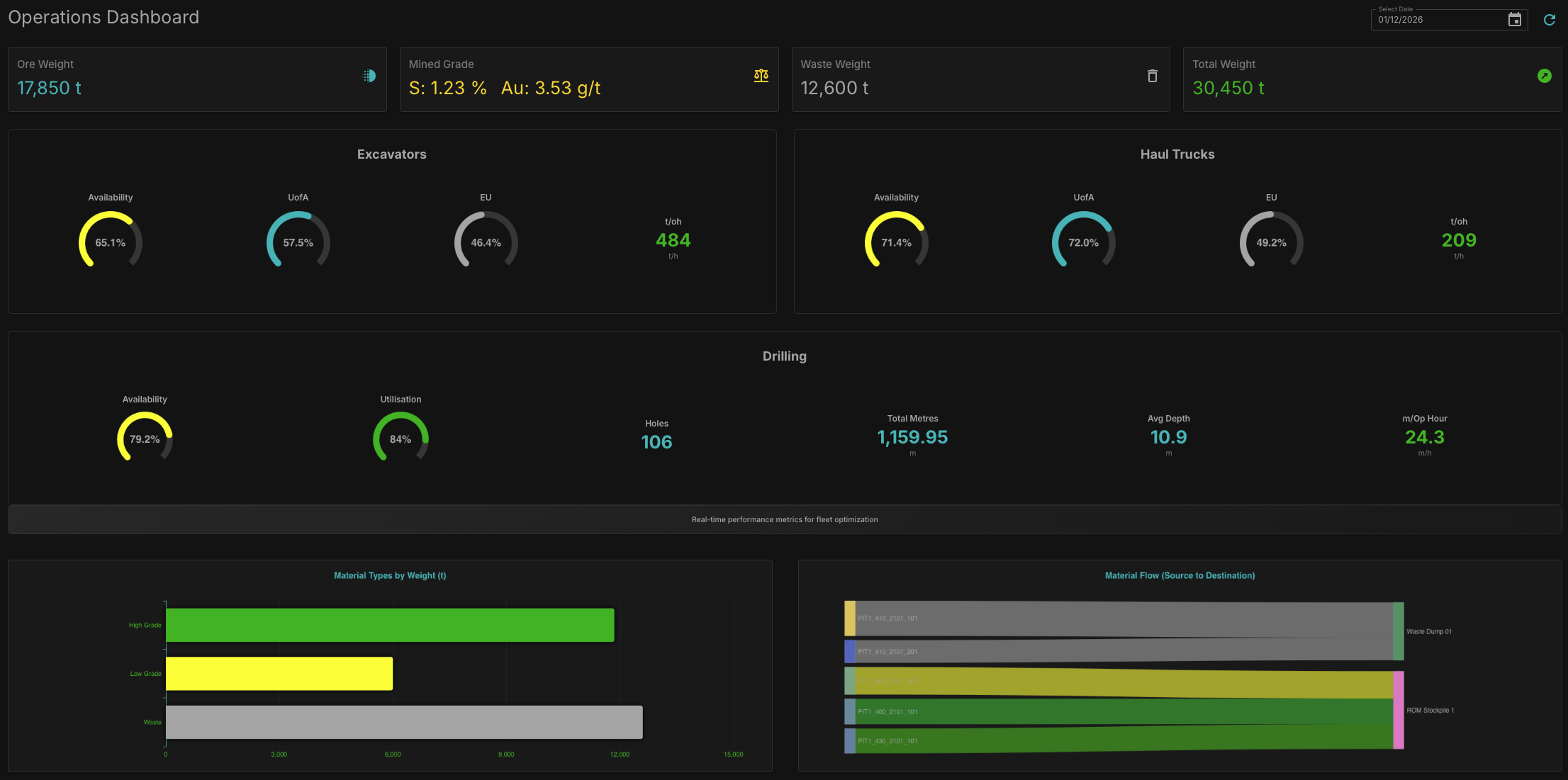Image resolution: width=1568 pixels, height=780 pixels.
Task: Click the ROM Stockpile 1 label
Action: 1430,710
